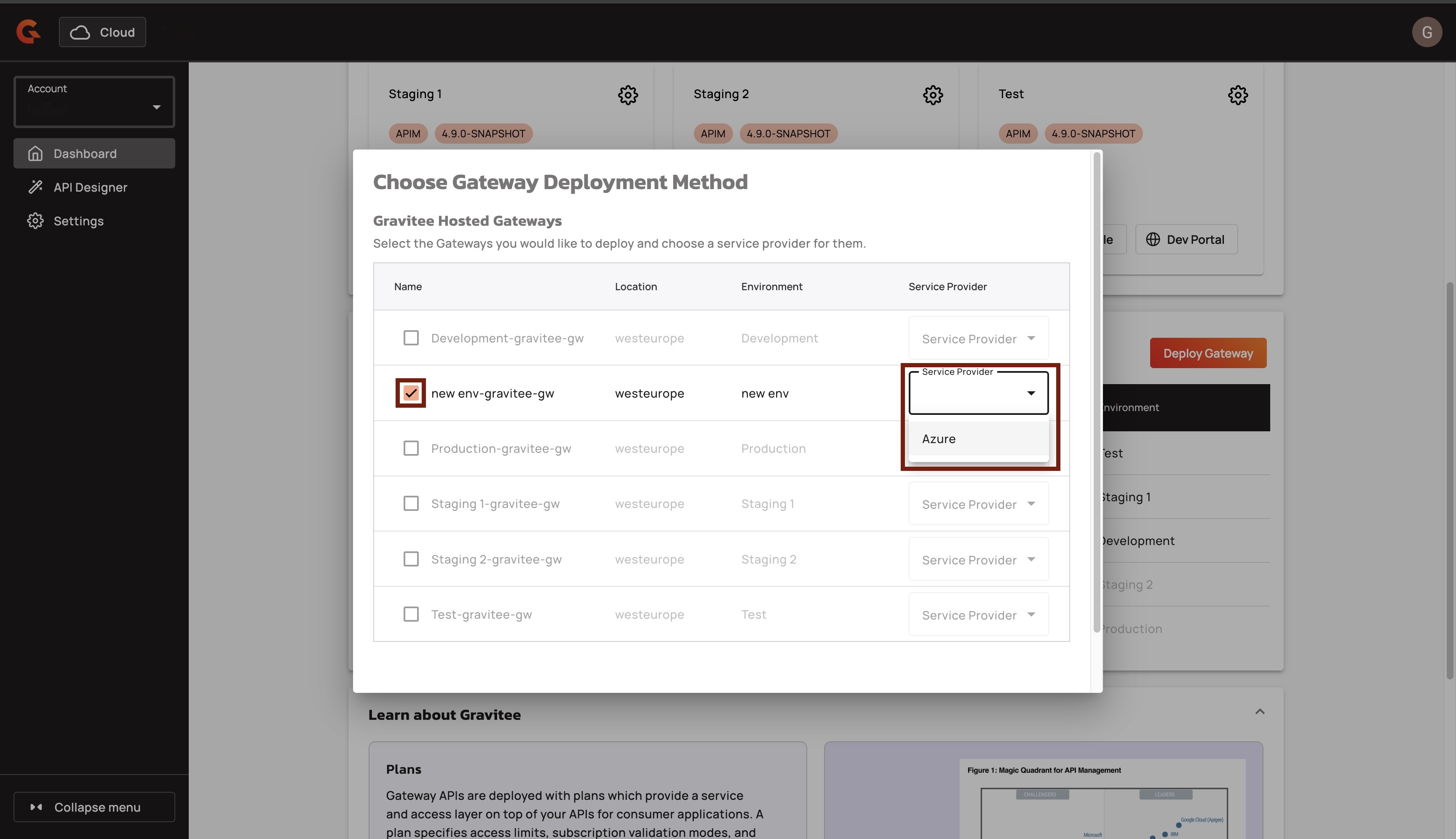
Task: Click the Gravitee logo icon
Action: pyautogui.click(x=28, y=32)
